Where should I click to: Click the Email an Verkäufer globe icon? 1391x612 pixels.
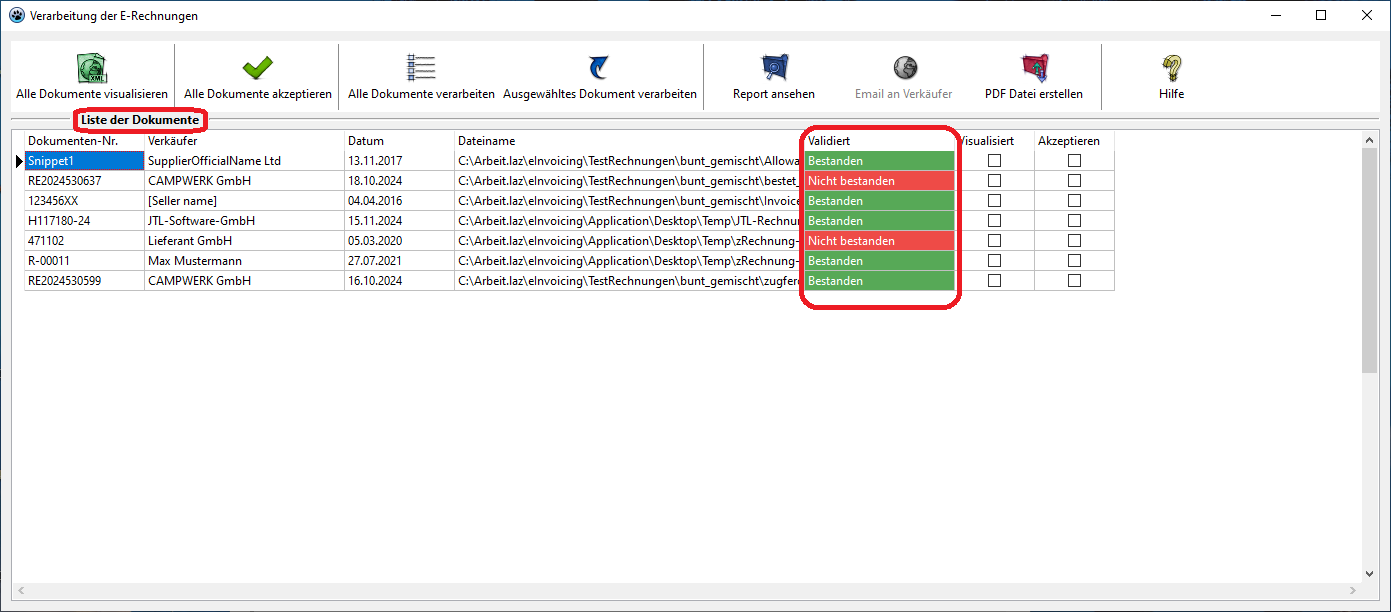(x=904, y=68)
